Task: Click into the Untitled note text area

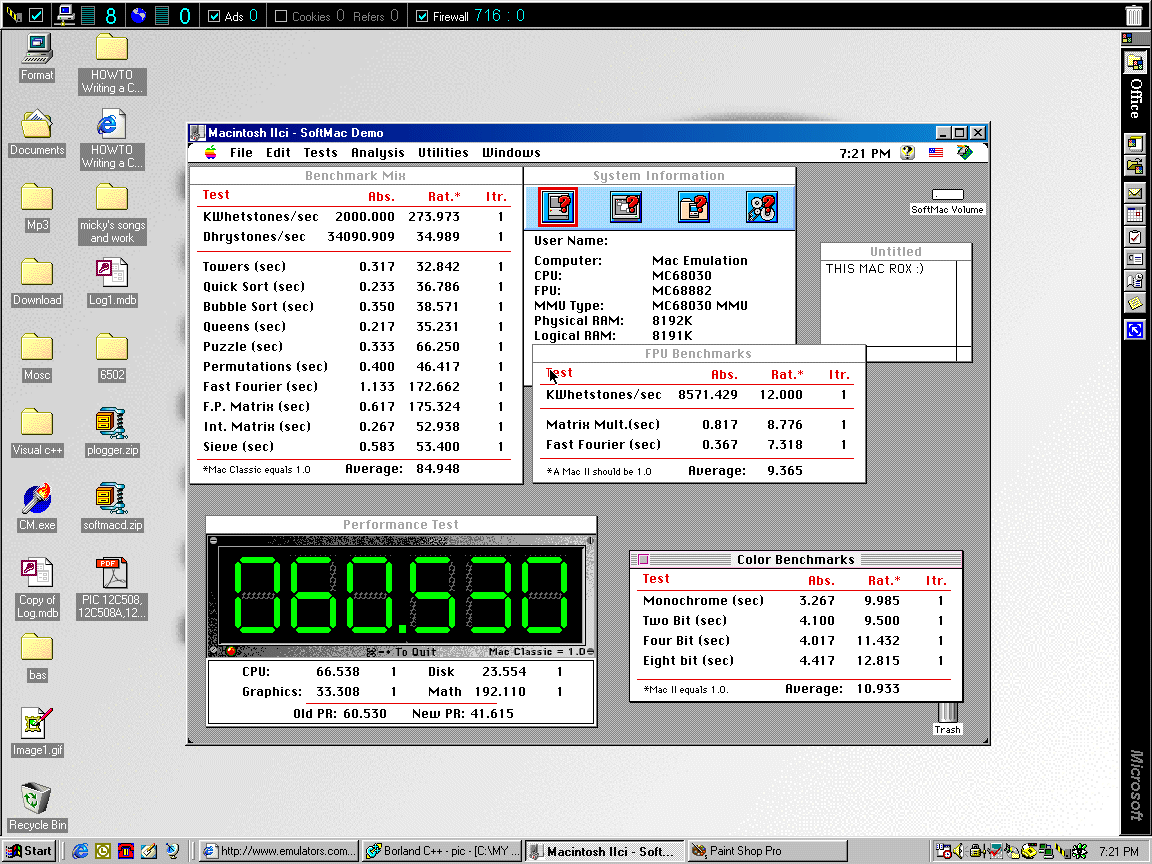Action: [889, 303]
